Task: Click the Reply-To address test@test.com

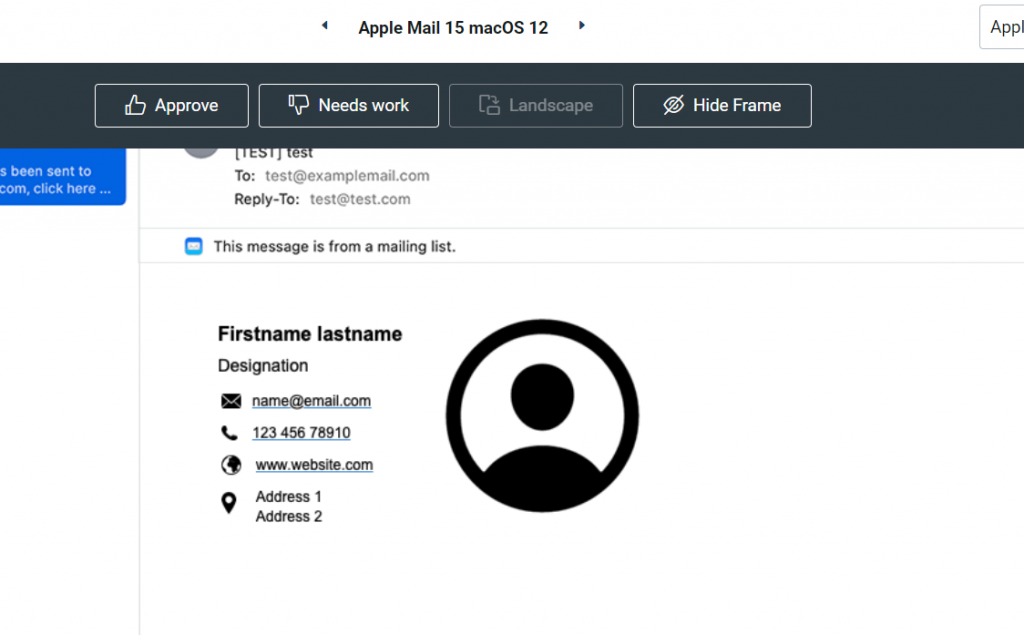Action: tap(360, 199)
